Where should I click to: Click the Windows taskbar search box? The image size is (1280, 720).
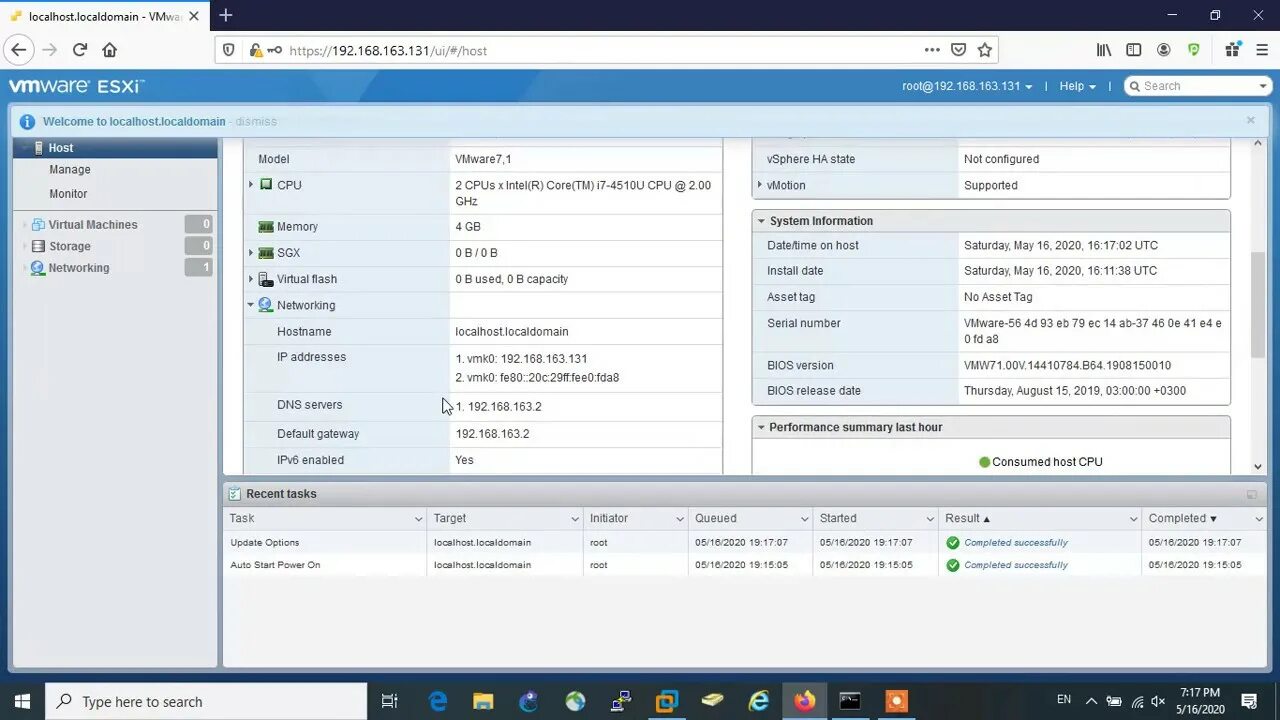(206, 701)
